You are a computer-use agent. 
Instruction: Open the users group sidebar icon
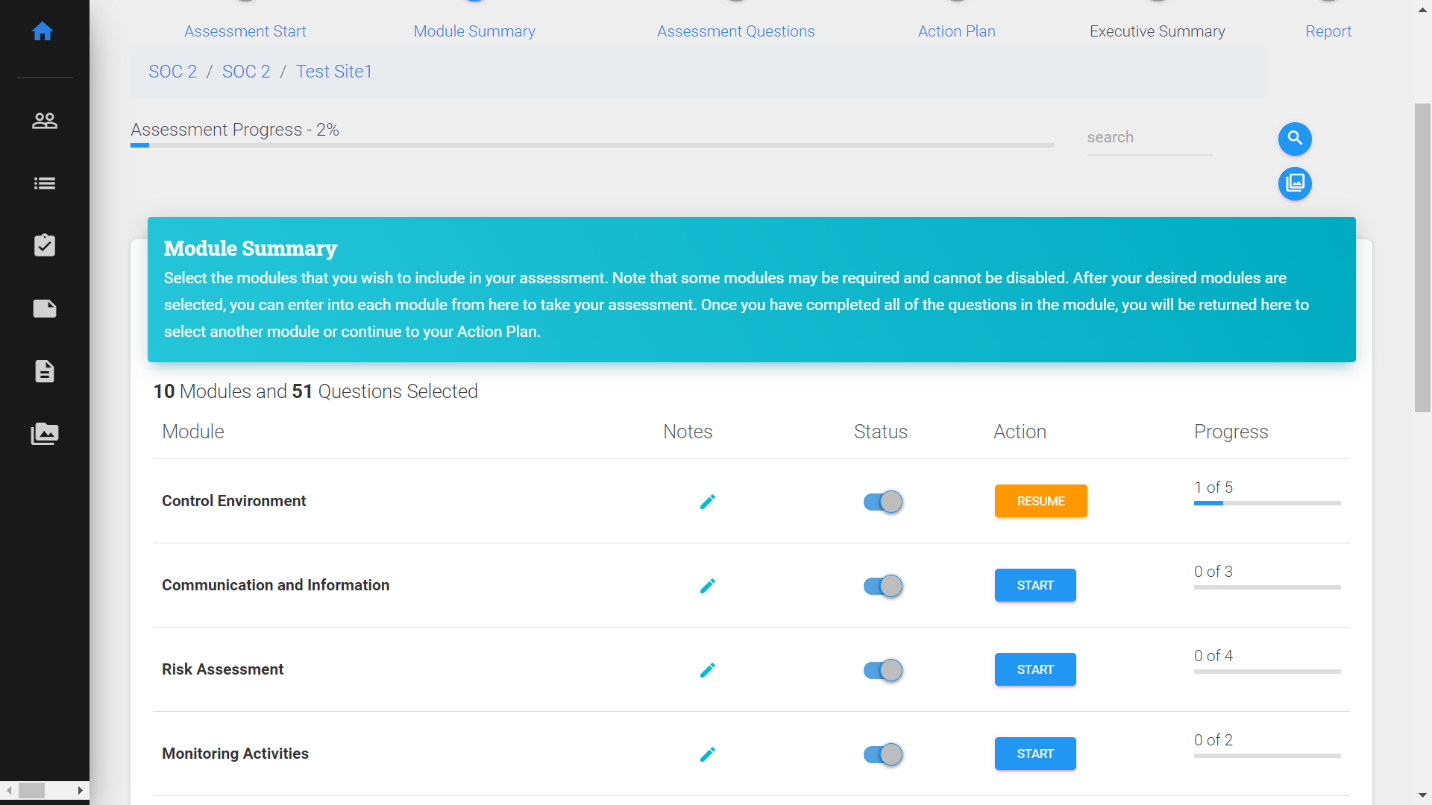point(44,121)
